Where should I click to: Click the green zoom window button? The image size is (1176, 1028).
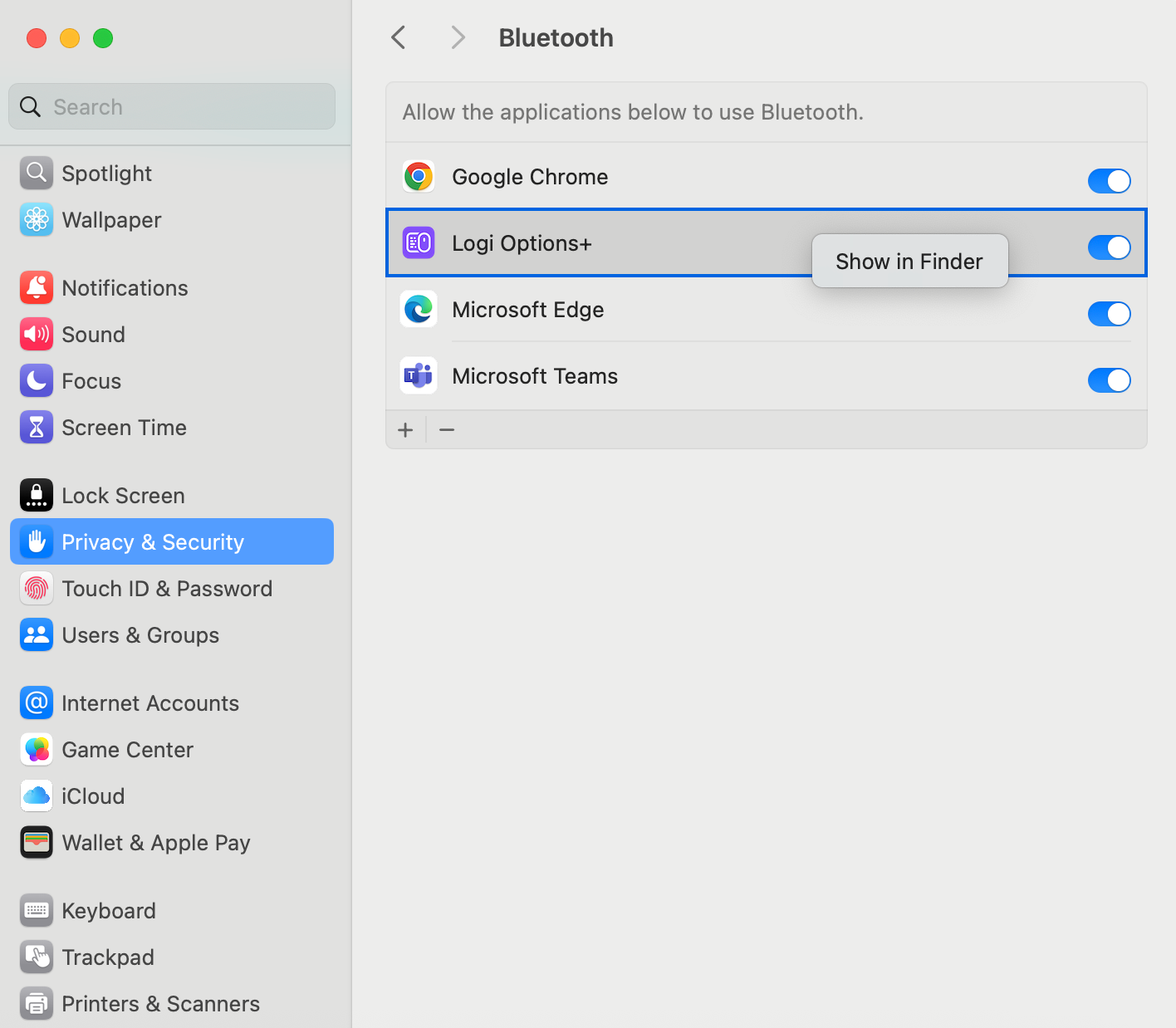click(103, 38)
